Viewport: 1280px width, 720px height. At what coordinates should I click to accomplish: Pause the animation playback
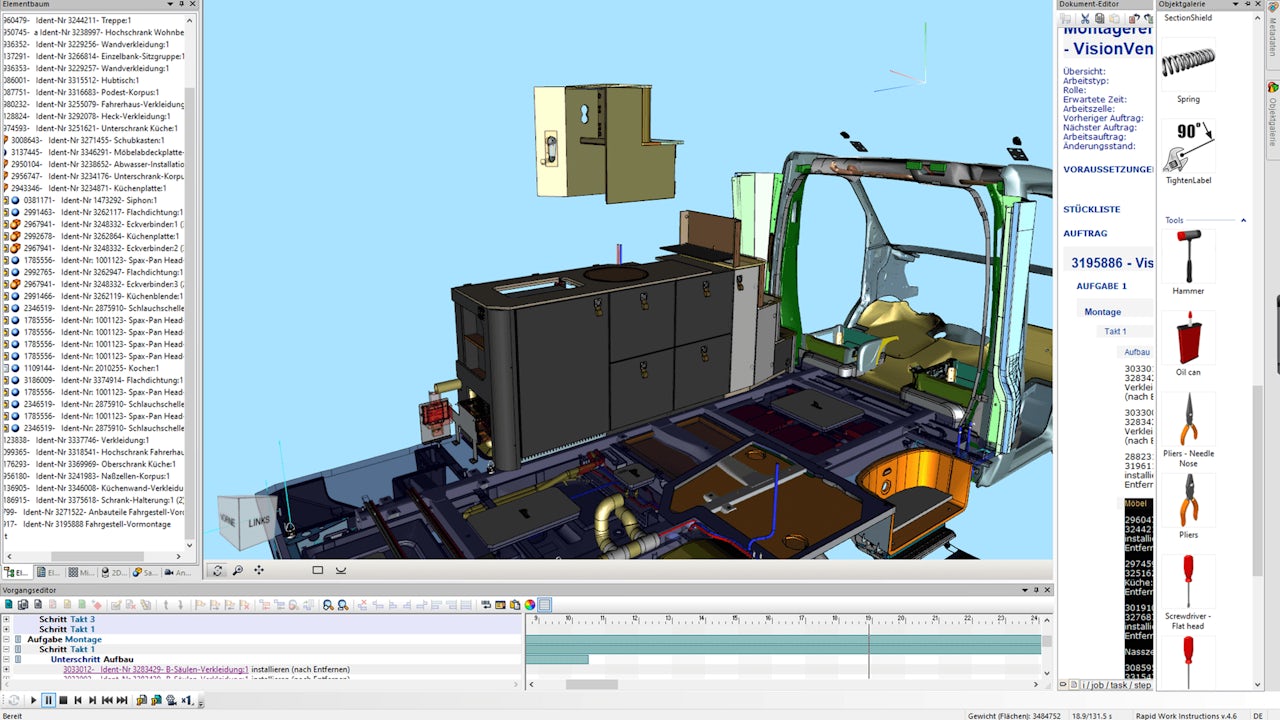click(48, 701)
